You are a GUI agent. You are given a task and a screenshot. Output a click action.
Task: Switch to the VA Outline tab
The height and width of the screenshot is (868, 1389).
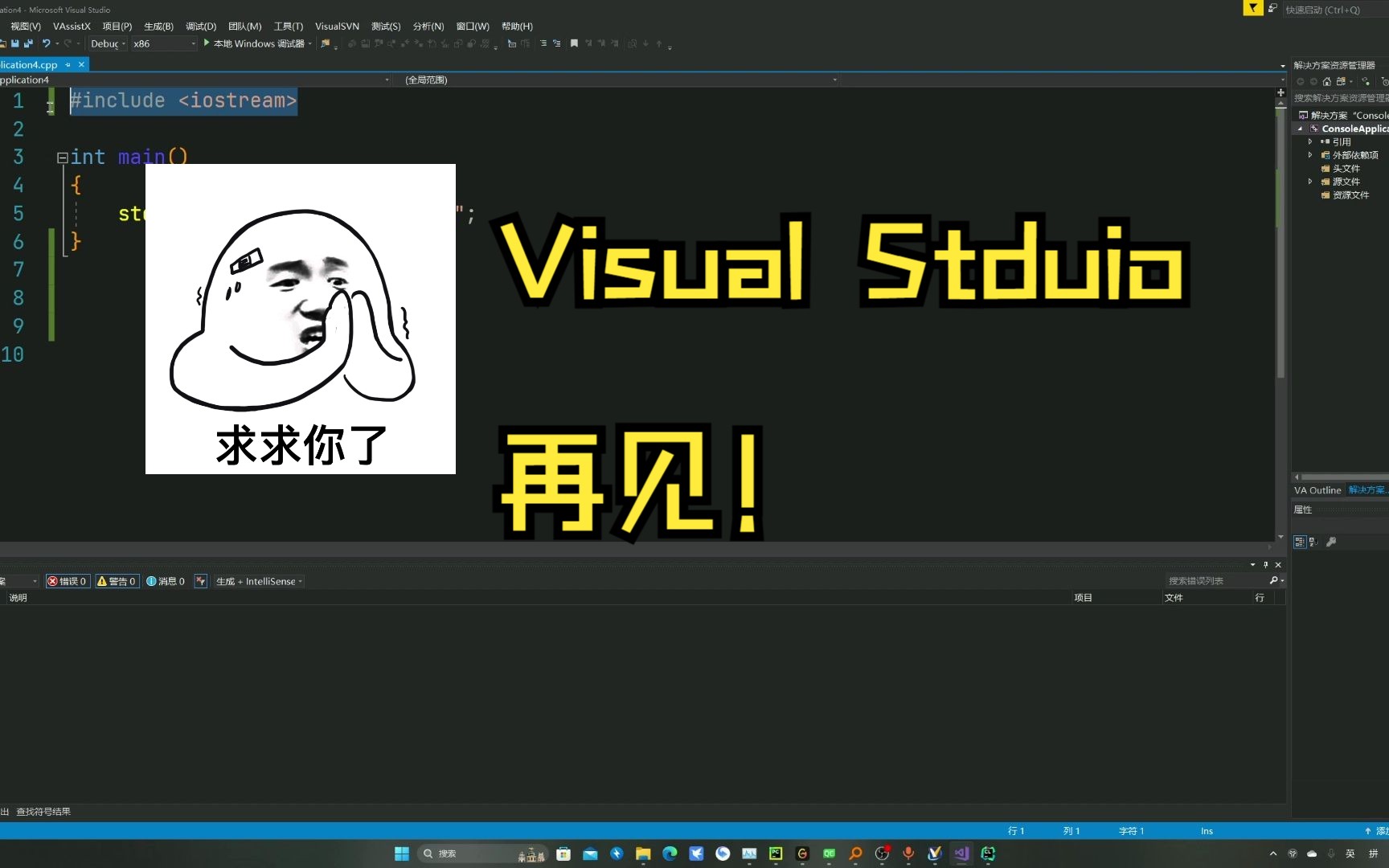[x=1317, y=490]
